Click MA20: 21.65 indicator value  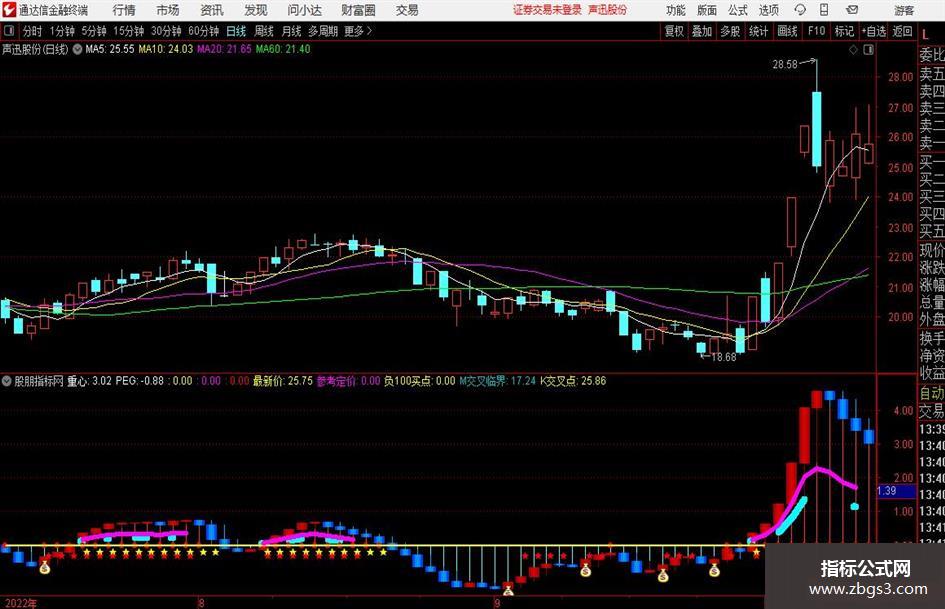[x=224, y=49]
